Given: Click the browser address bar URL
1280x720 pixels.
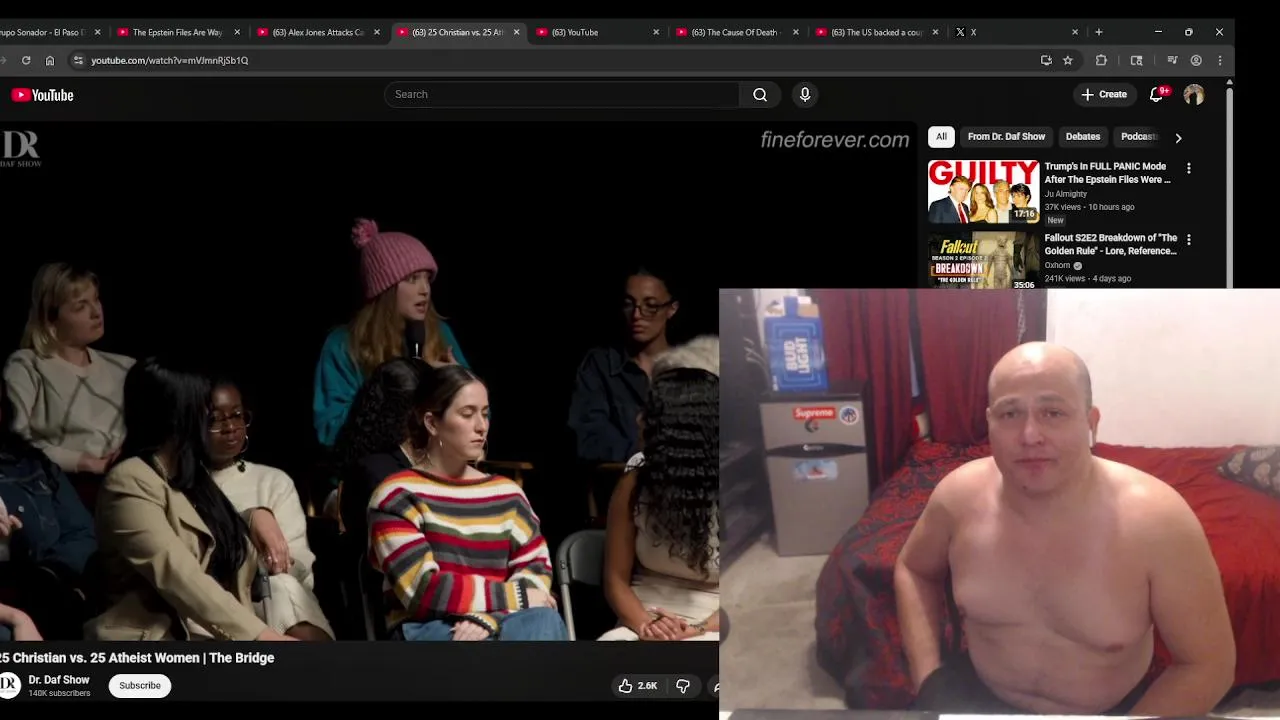Looking at the screenshot, I should coord(170,60).
